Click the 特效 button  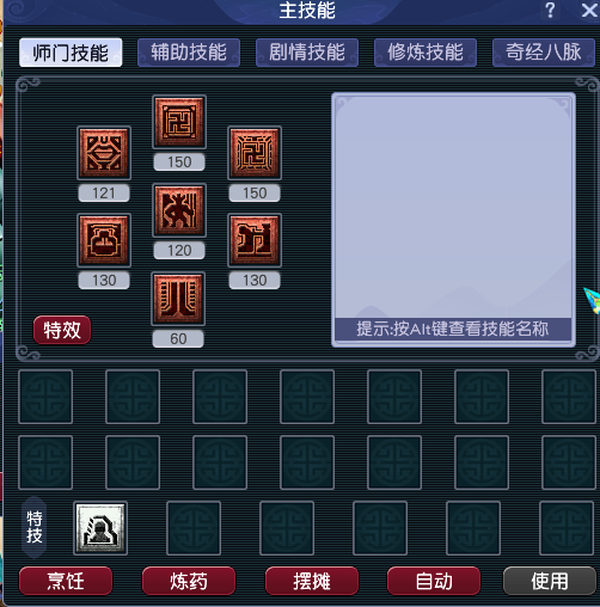click(x=62, y=330)
